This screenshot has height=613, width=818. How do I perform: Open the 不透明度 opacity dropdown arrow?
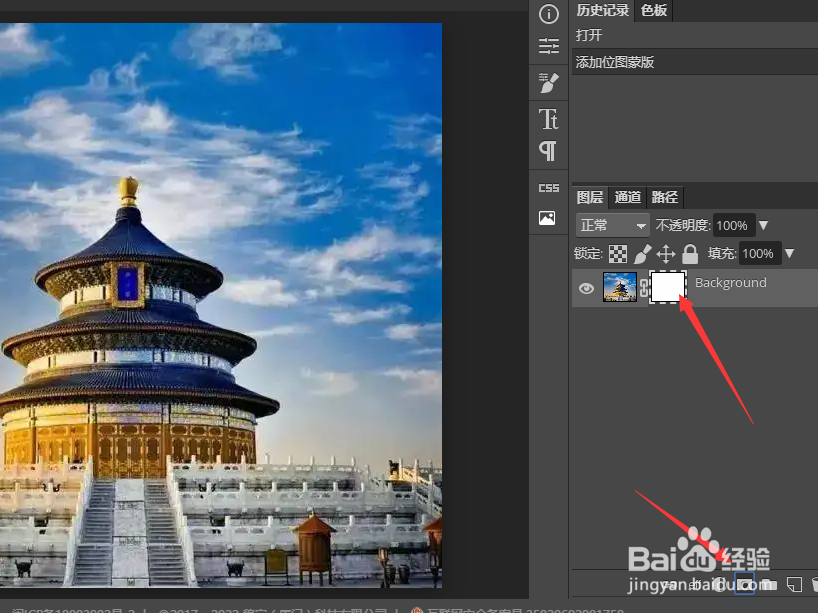tap(763, 224)
